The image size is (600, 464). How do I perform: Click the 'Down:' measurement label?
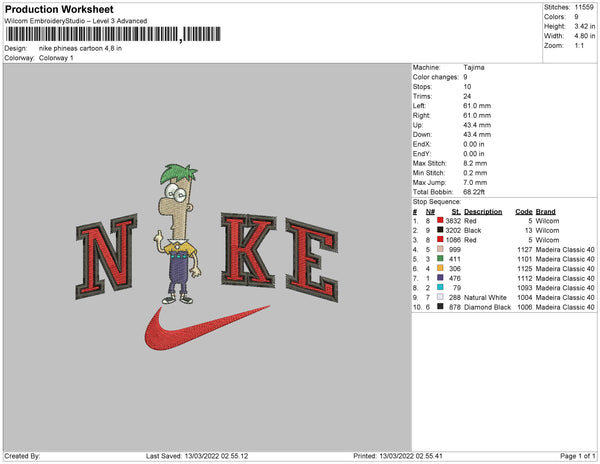(422, 135)
